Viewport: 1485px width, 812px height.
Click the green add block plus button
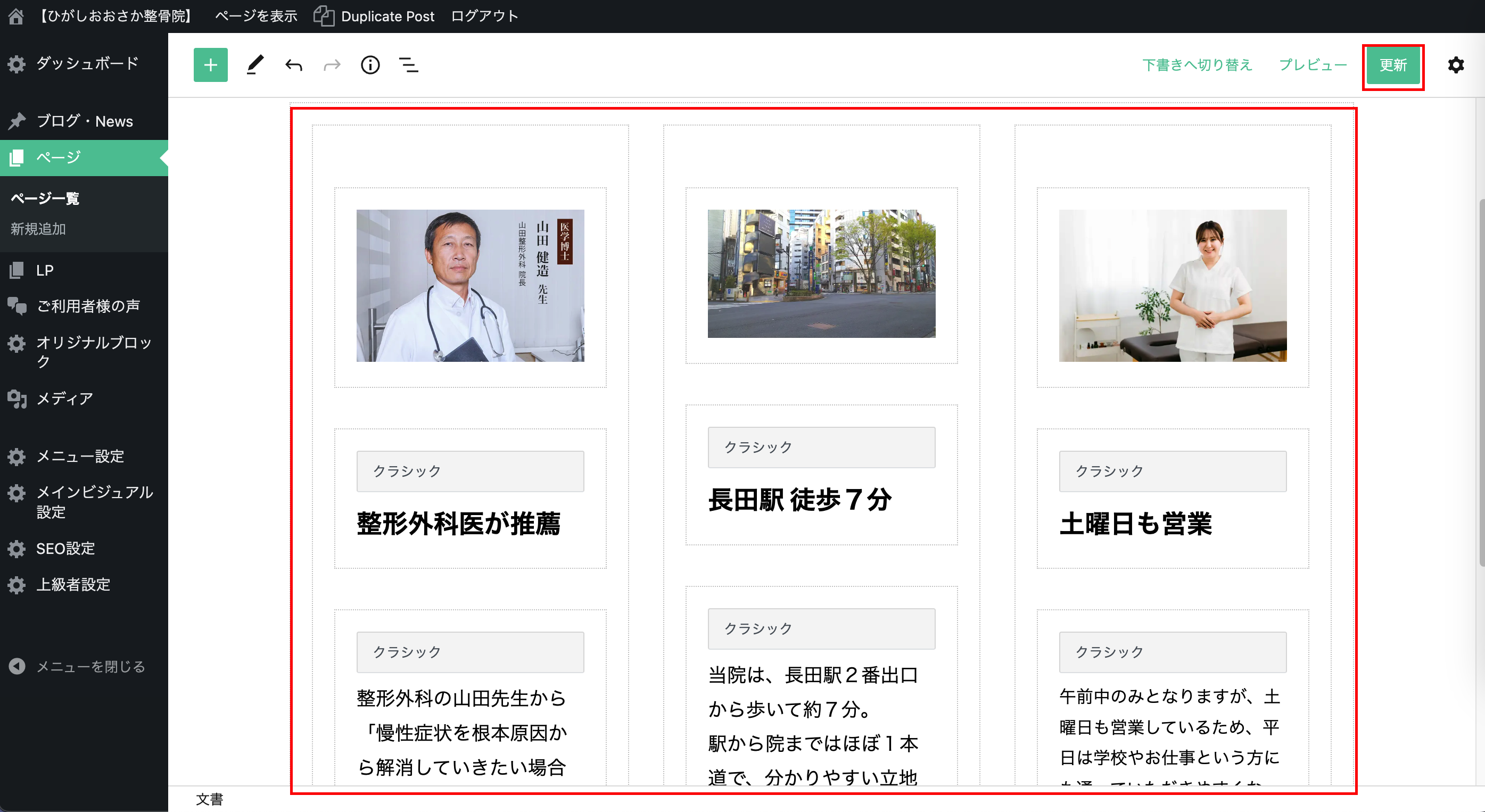[x=210, y=65]
